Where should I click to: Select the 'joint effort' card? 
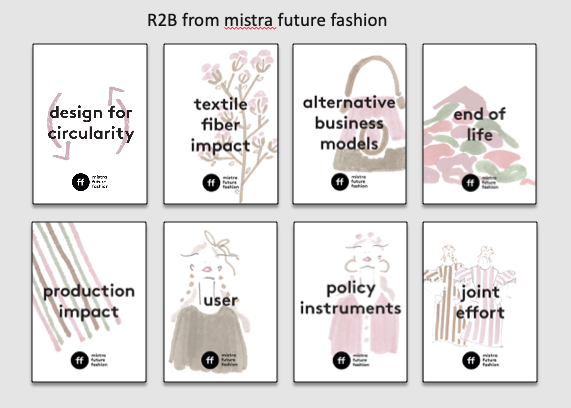point(480,302)
